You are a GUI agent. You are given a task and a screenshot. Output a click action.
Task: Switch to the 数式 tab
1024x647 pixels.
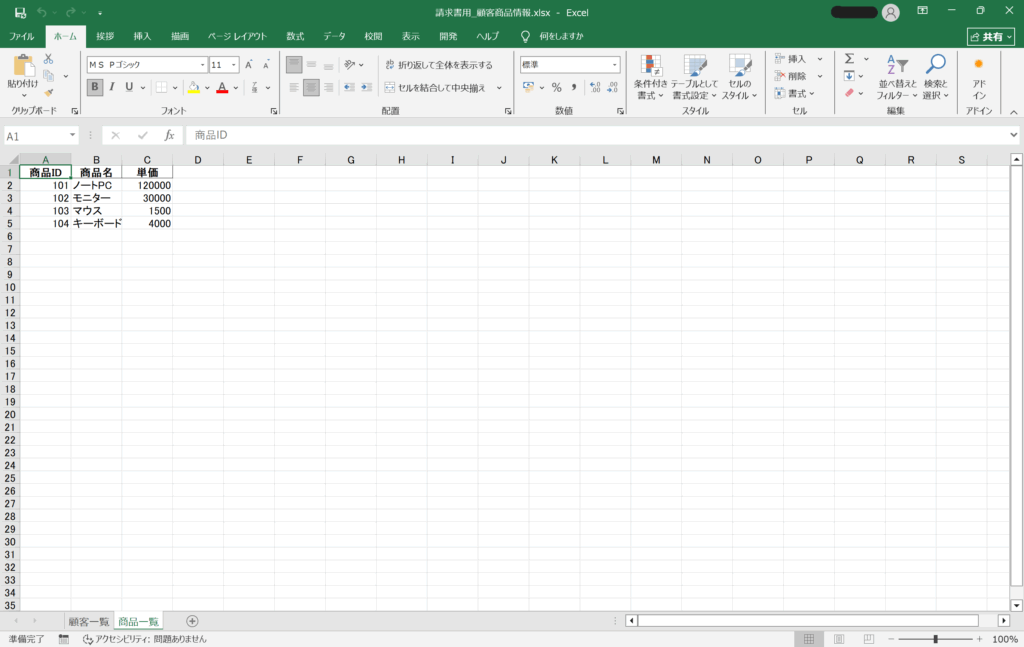tap(295, 37)
